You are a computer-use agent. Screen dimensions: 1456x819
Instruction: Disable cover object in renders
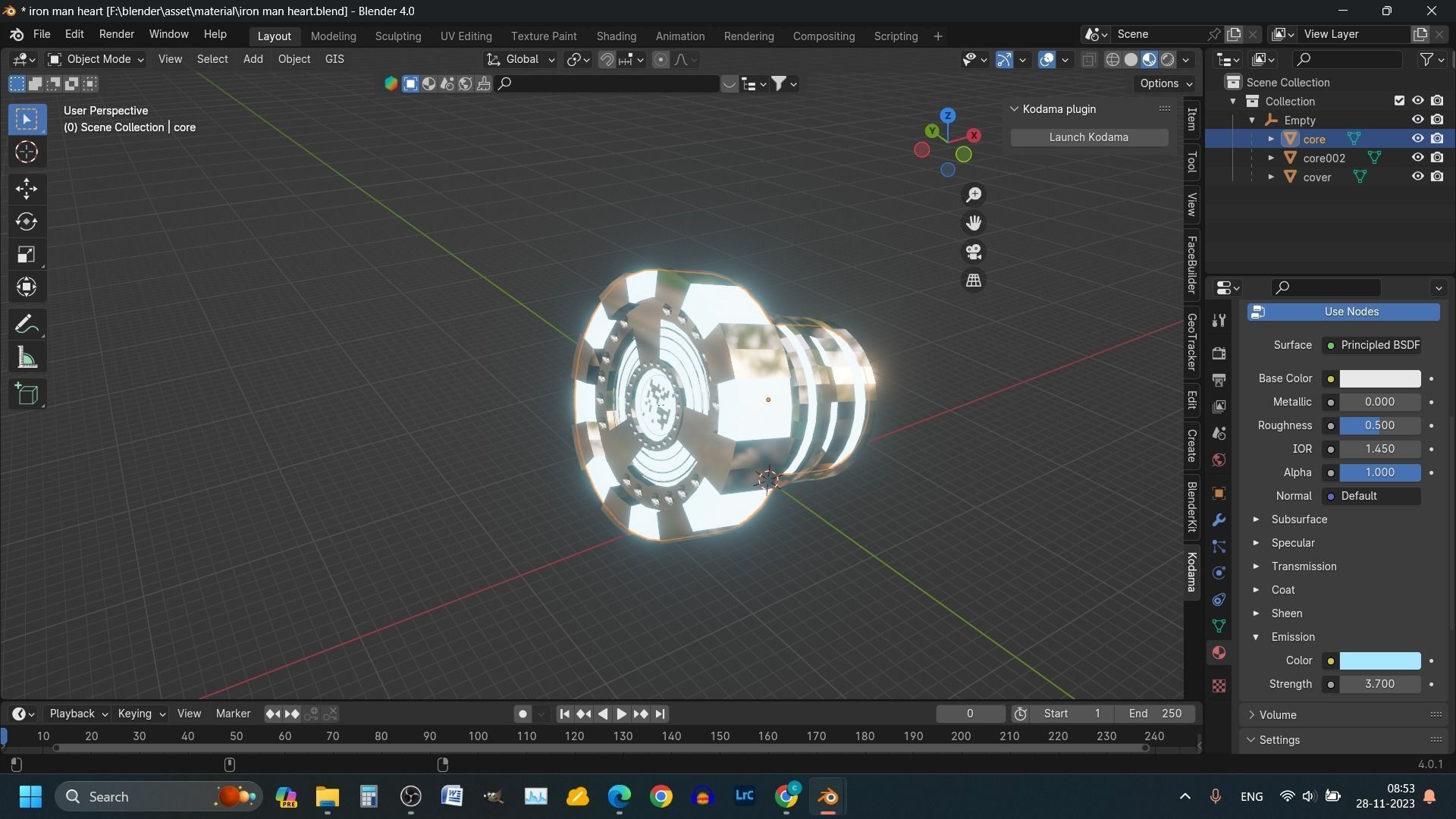tap(1437, 177)
